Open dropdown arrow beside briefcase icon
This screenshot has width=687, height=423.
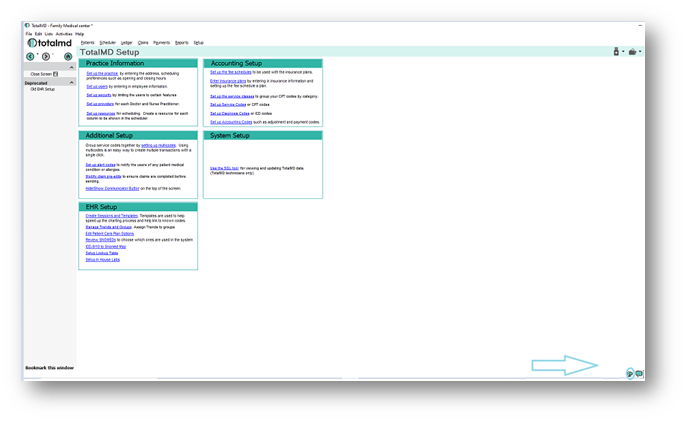[x=640, y=52]
